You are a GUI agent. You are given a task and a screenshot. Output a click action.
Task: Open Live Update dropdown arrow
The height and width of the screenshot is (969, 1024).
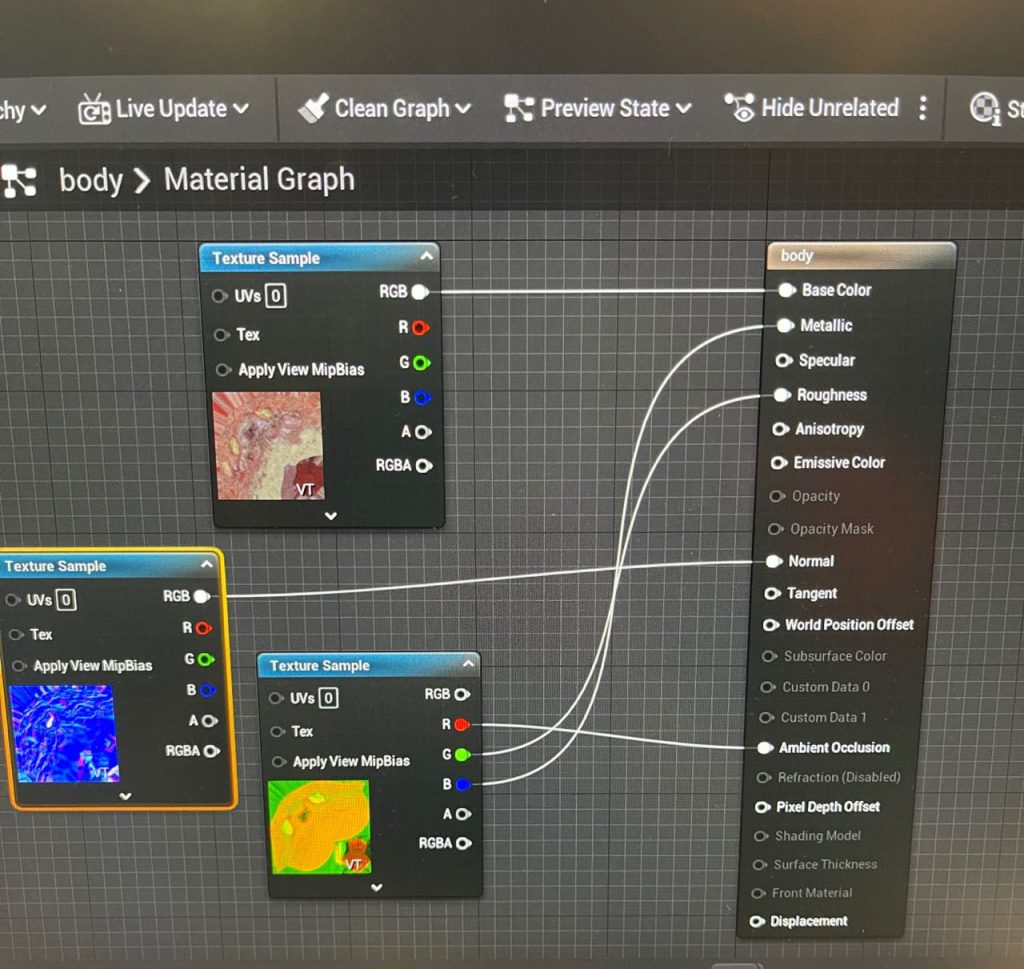(240, 108)
